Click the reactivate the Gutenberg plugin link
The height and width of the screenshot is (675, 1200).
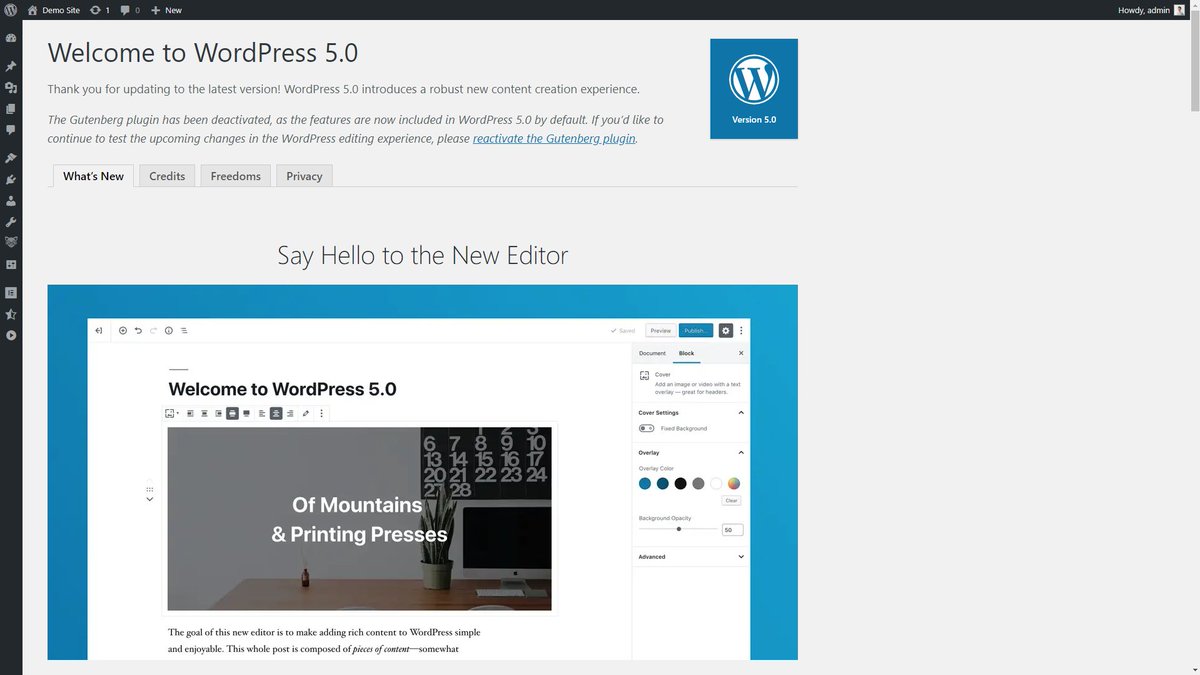pos(553,138)
